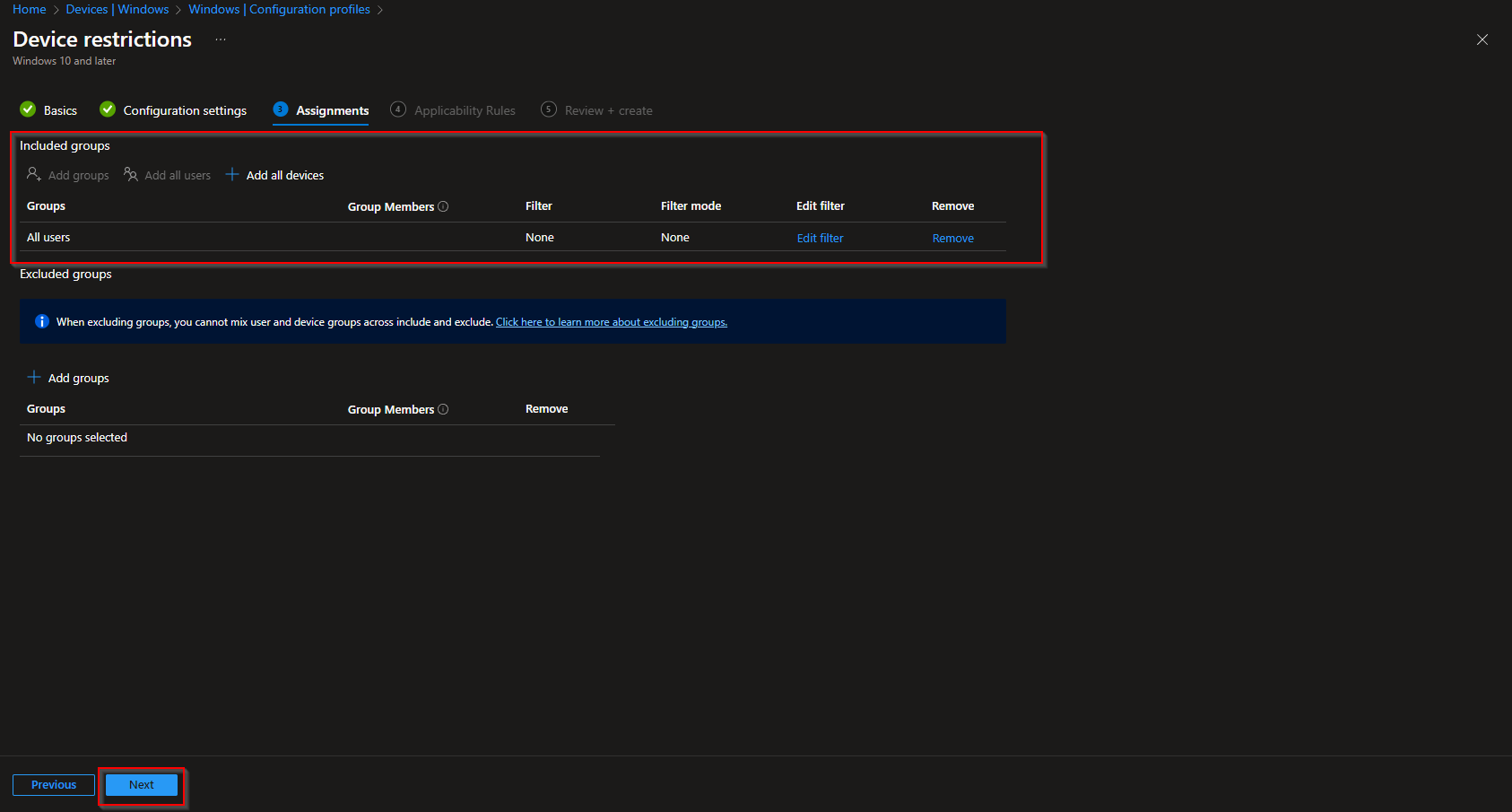
Task: Click the info icon in the exclusion warning banner
Action: click(42, 321)
